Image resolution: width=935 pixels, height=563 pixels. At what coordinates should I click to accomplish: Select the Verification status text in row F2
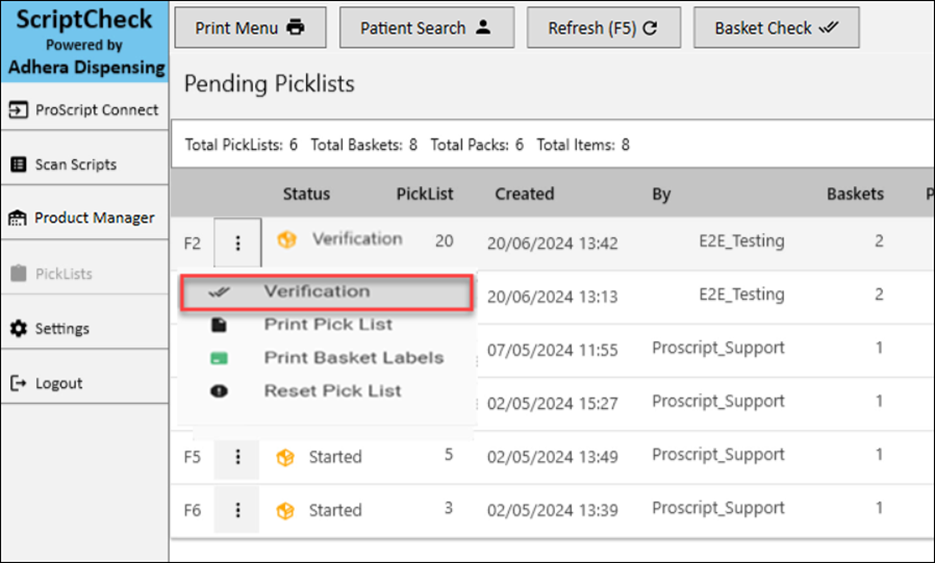pyautogui.click(x=357, y=239)
